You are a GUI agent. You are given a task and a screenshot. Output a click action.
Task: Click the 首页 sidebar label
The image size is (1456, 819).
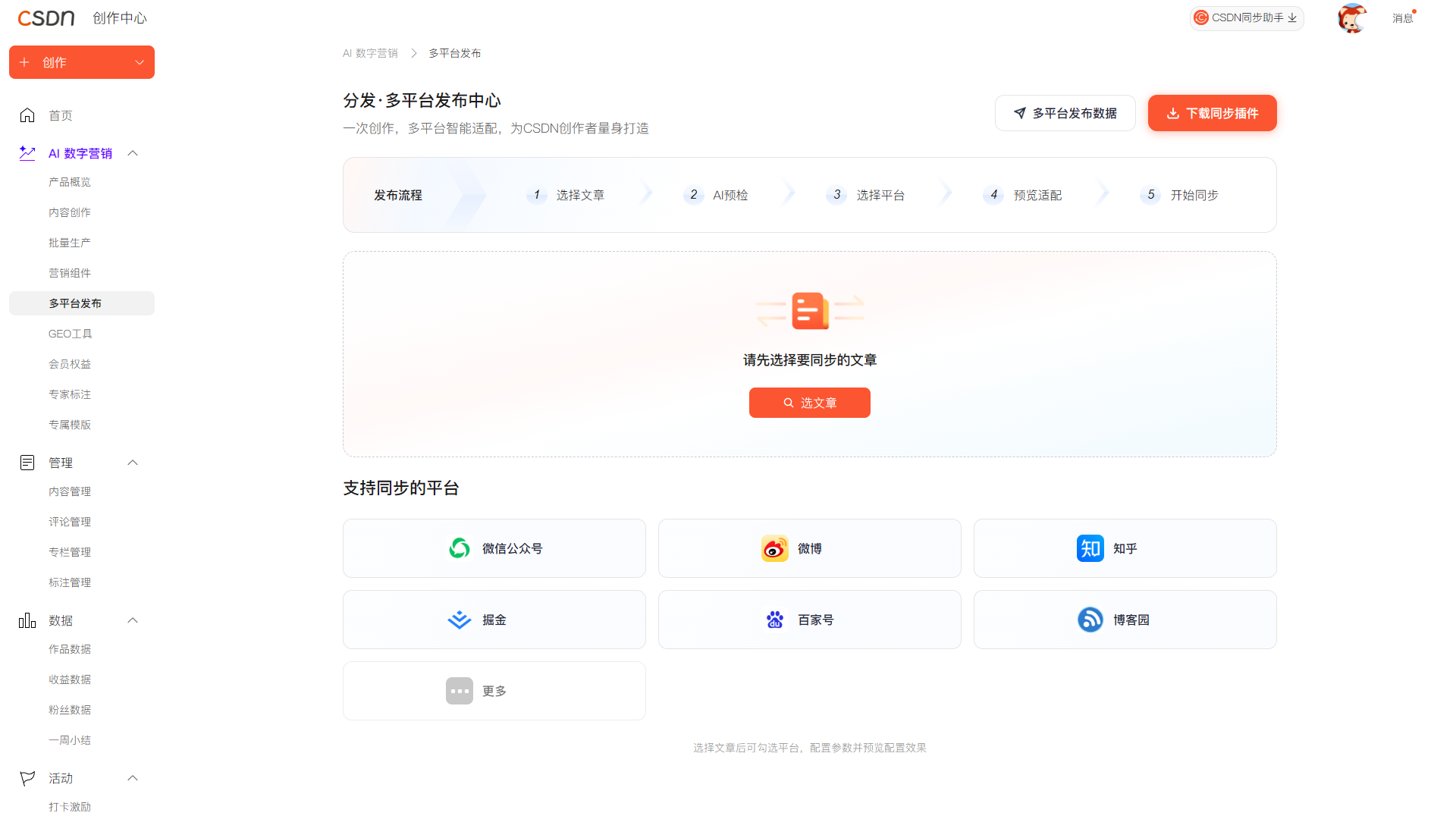61,115
